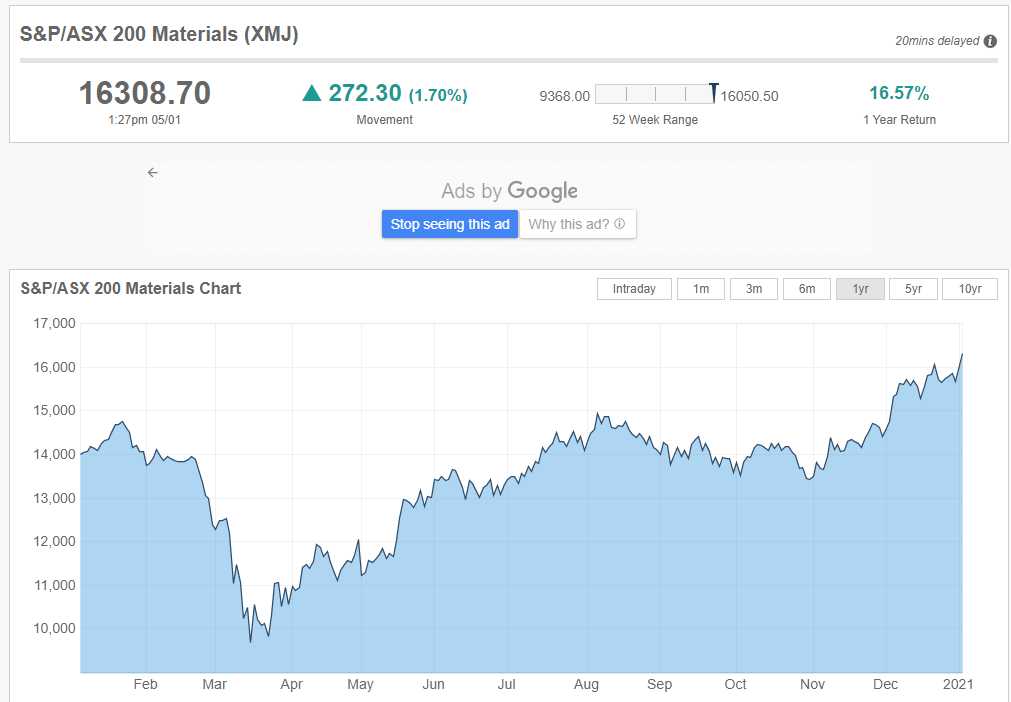This screenshot has height=702, width=1011.
Task: Click the green up-triangle movement indicator
Action: [x=312, y=94]
